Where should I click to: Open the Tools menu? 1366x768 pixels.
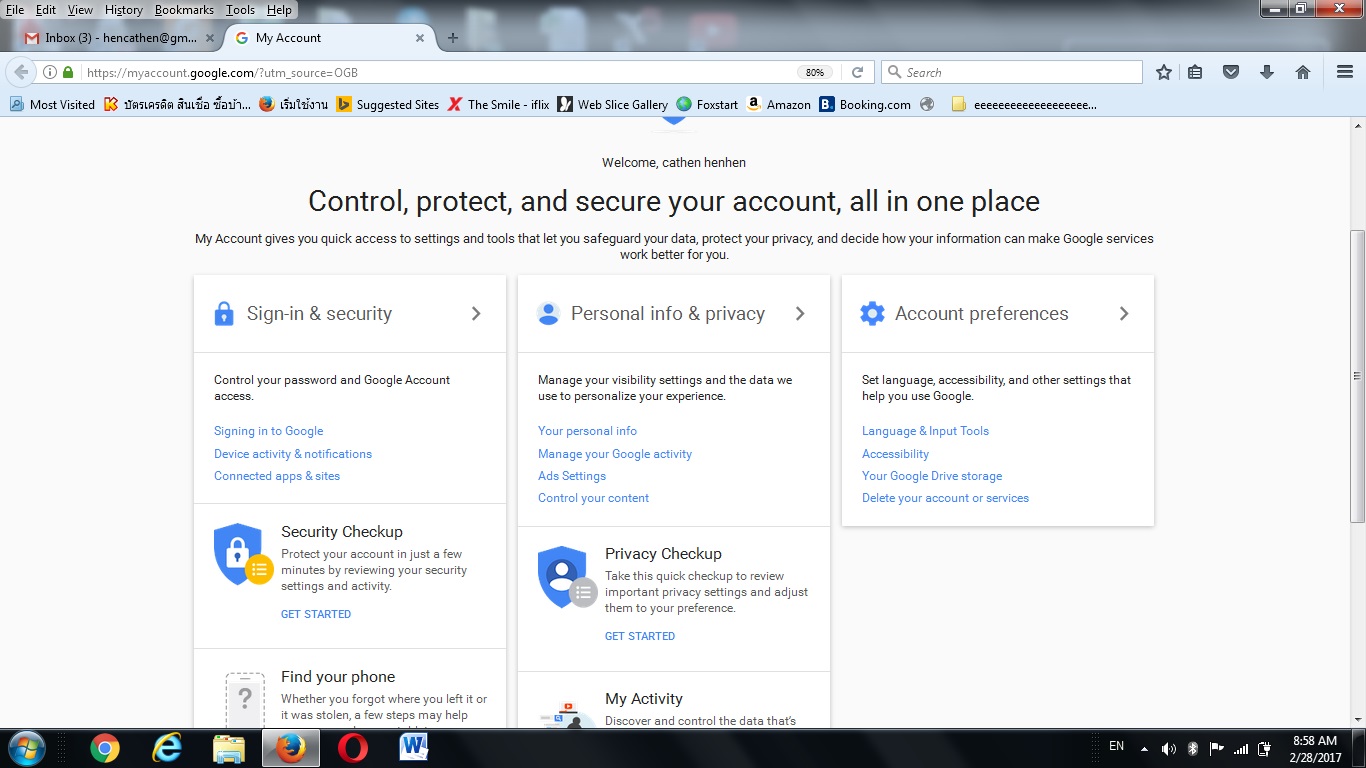pos(240,10)
